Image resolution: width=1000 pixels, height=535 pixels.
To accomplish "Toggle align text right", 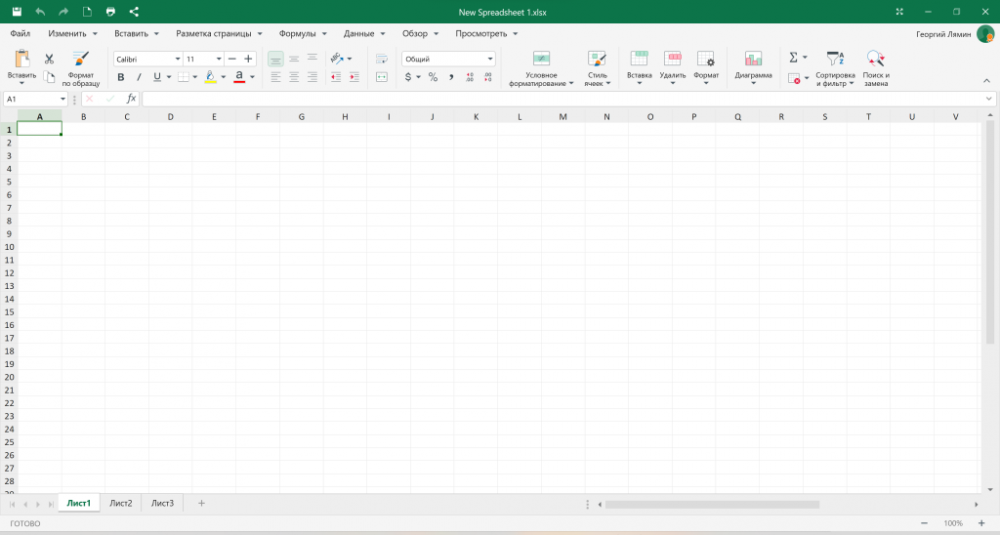I will point(312,77).
